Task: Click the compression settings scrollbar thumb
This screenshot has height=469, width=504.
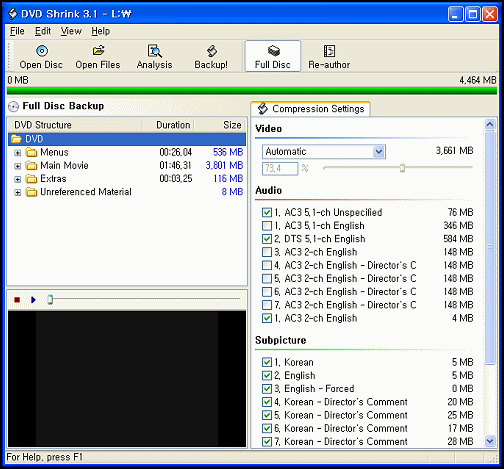Action: click(x=490, y=248)
